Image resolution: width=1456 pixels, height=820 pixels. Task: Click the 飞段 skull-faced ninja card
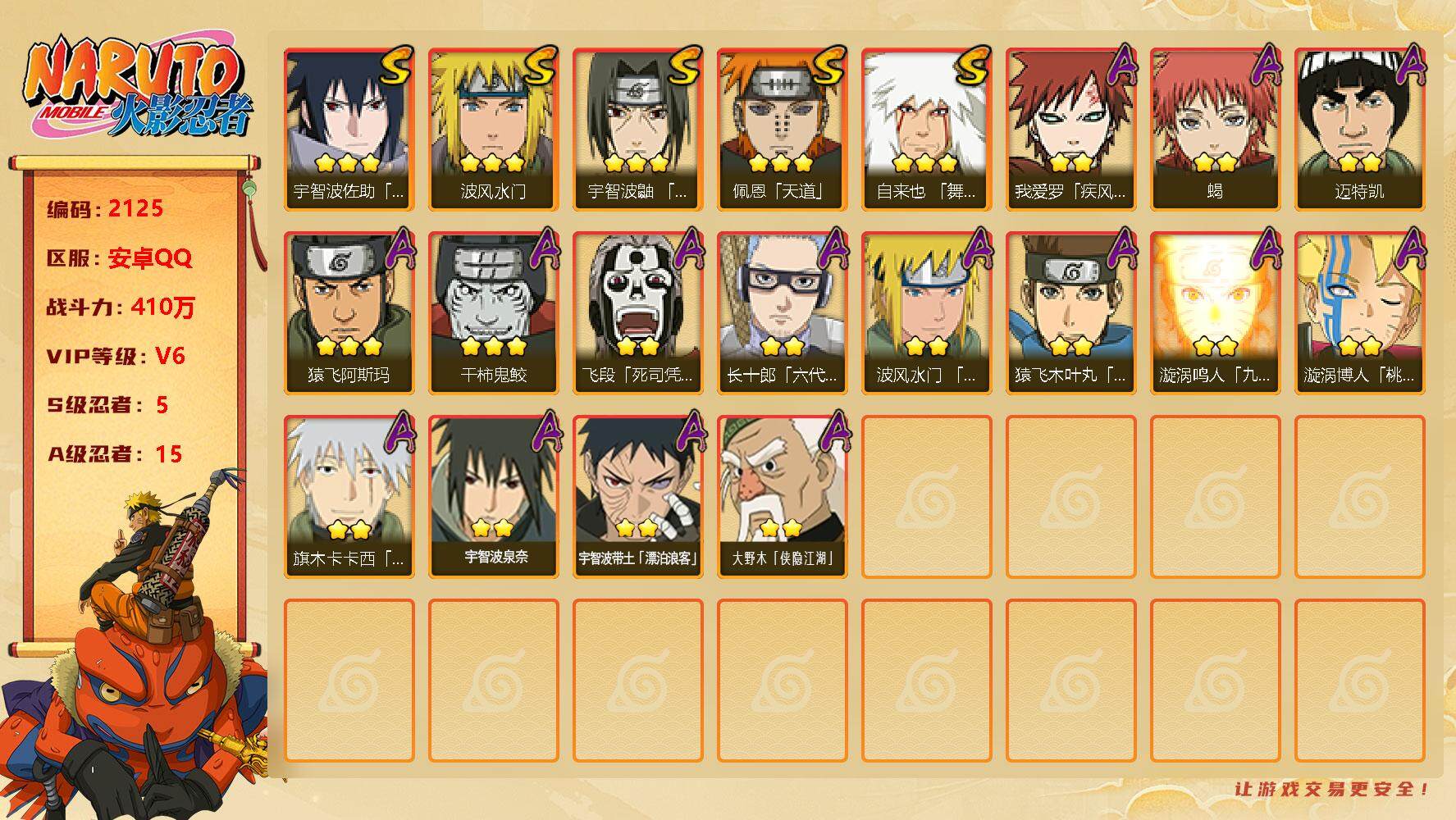click(x=637, y=313)
